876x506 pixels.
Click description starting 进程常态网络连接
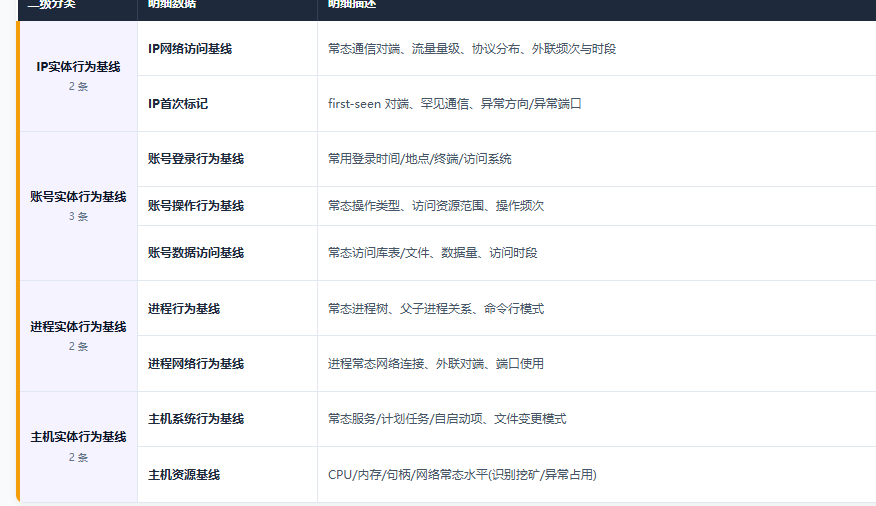(436, 364)
